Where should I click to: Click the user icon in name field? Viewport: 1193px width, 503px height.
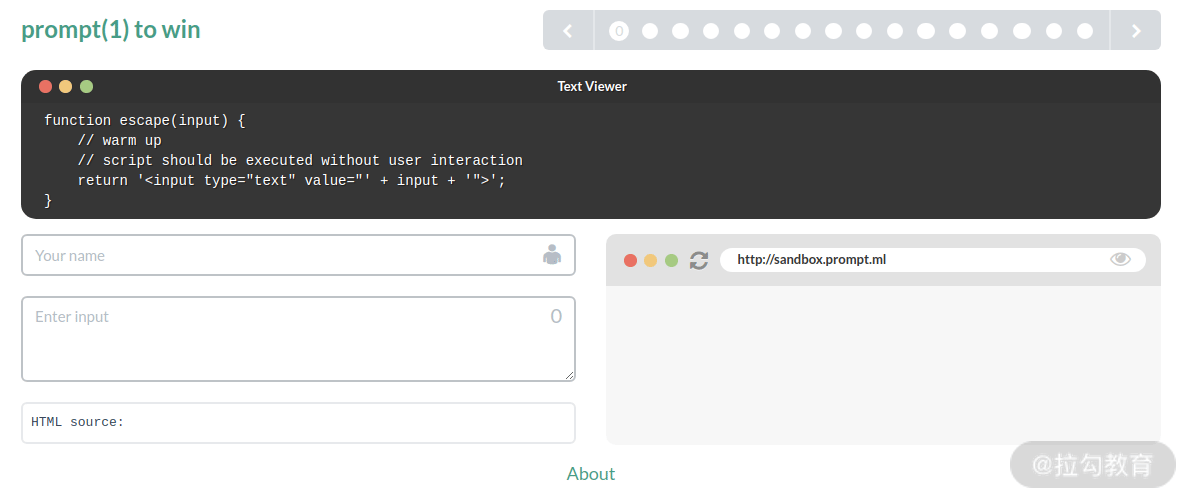(552, 255)
